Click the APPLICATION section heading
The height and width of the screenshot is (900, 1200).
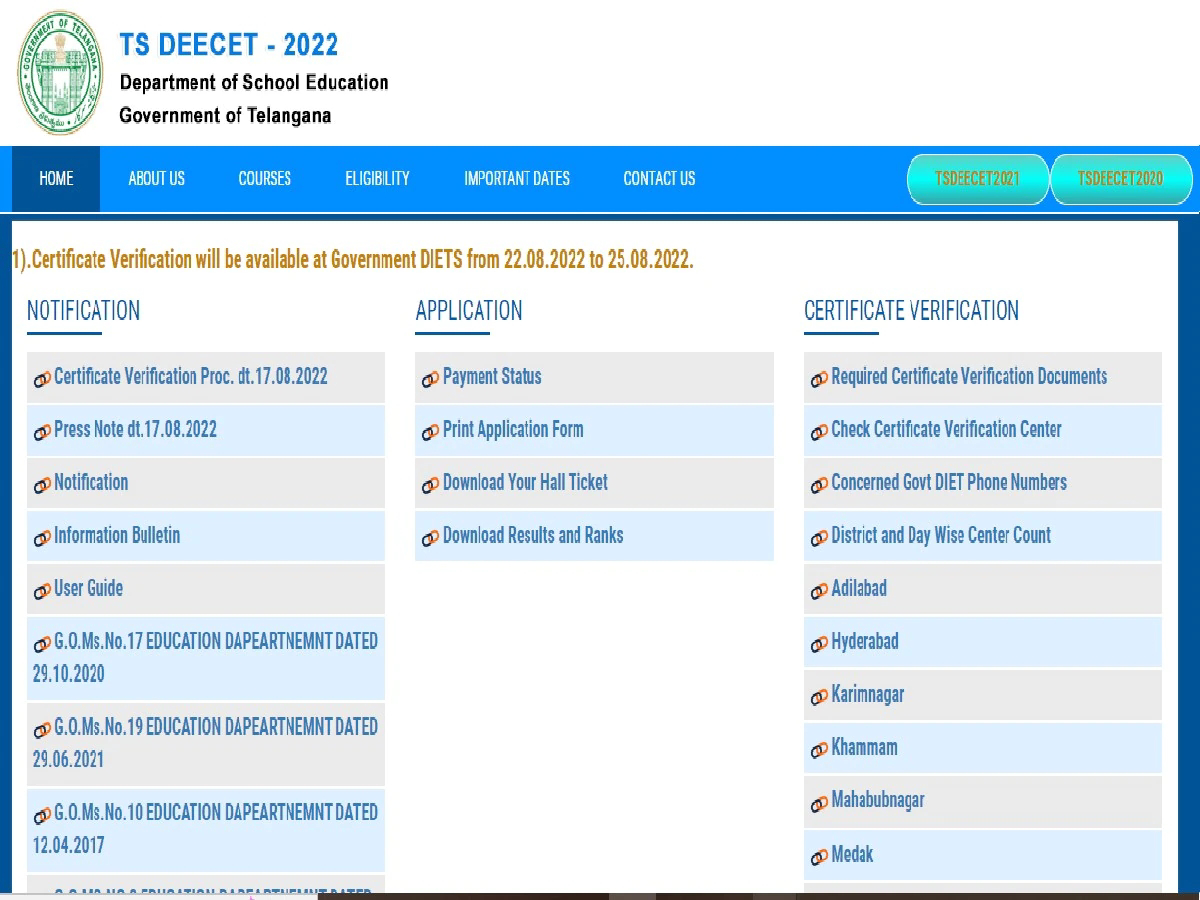pos(469,311)
